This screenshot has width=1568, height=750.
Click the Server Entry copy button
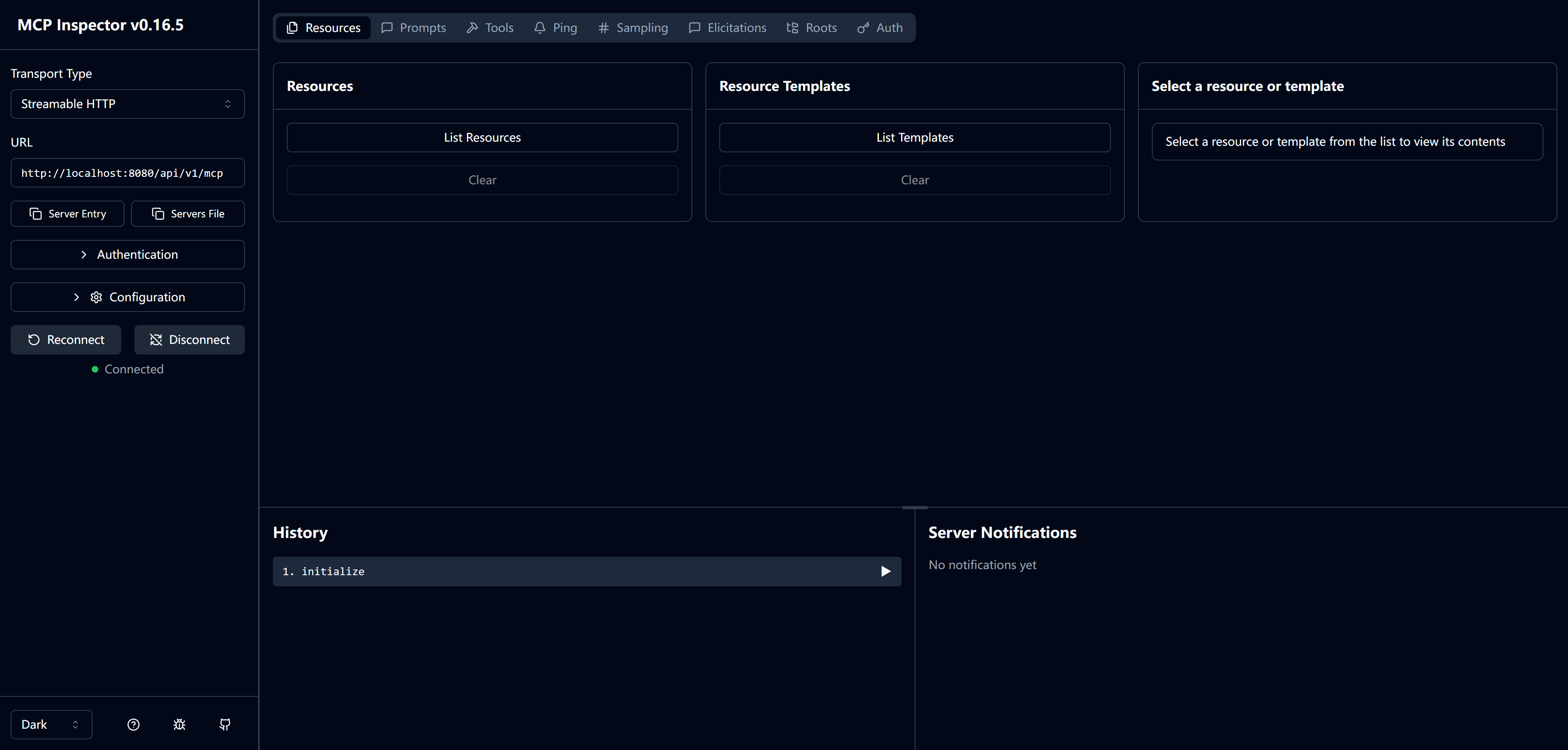(x=68, y=214)
